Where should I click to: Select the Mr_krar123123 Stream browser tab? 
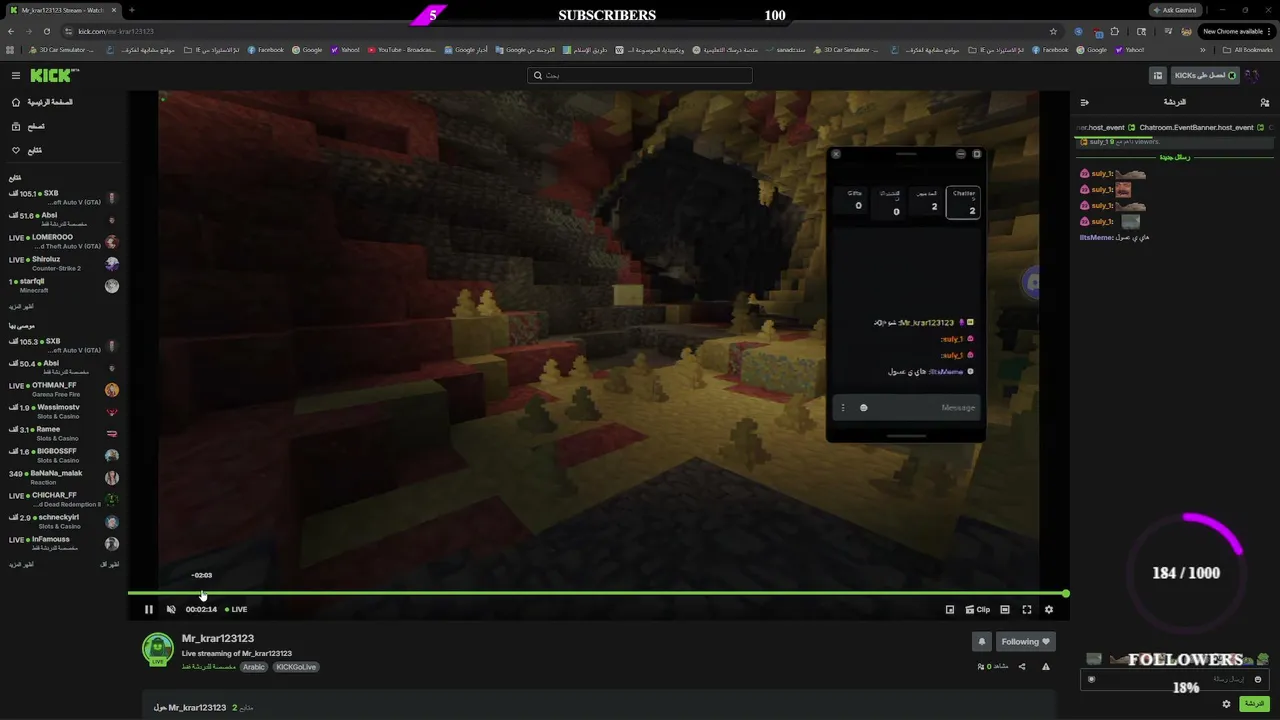(x=63, y=10)
